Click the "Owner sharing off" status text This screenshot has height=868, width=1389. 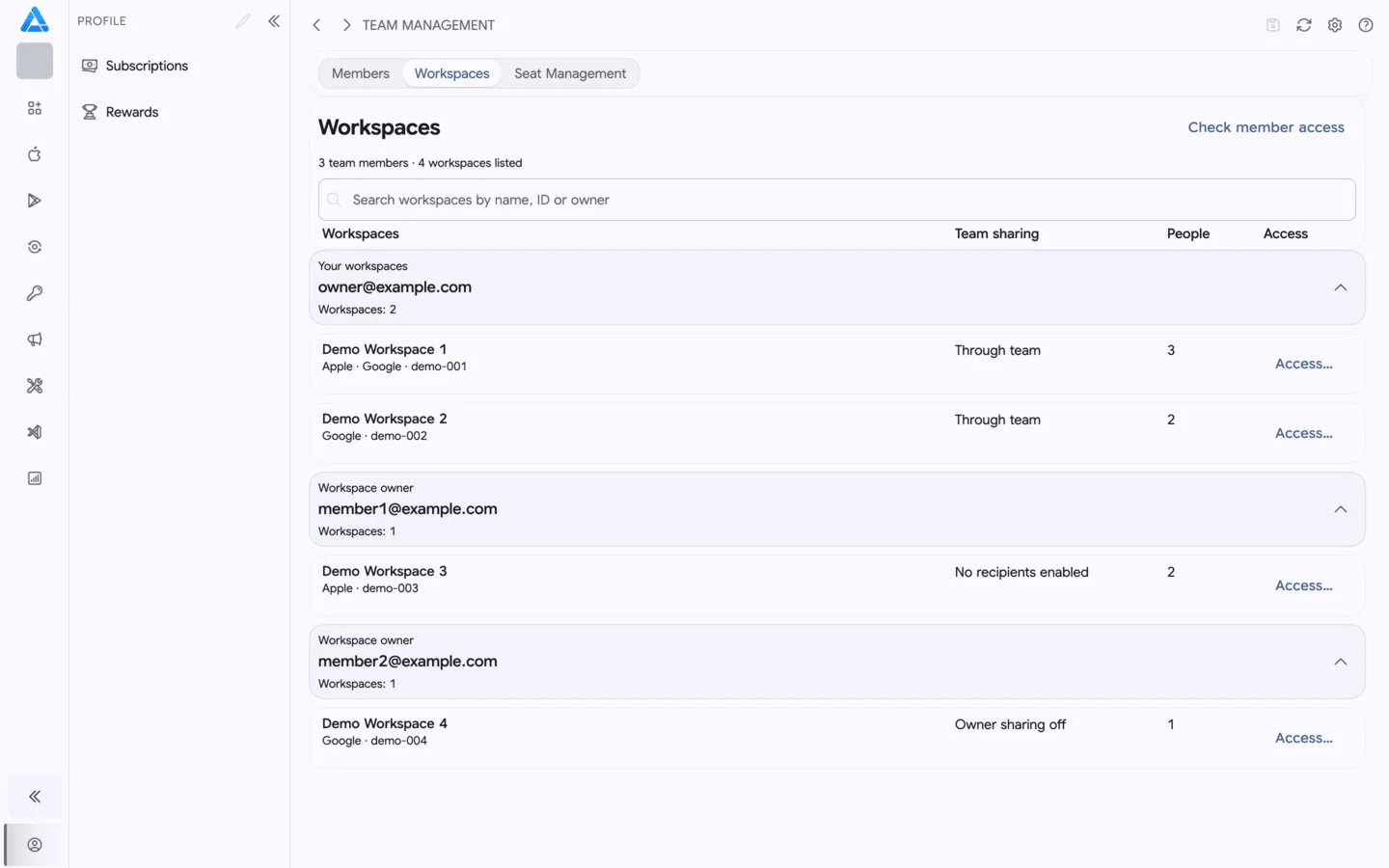click(1010, 724)
